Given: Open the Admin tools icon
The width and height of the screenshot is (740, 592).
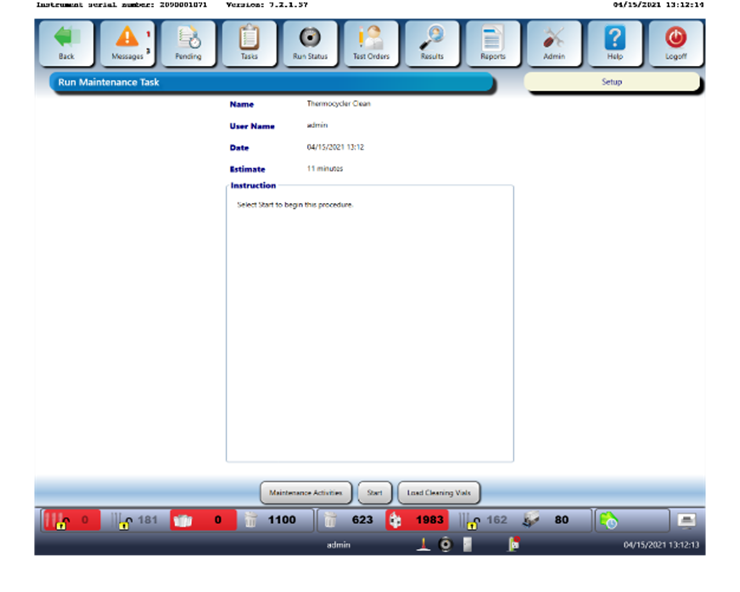Looking at the screenshot, I should point(554,39).
